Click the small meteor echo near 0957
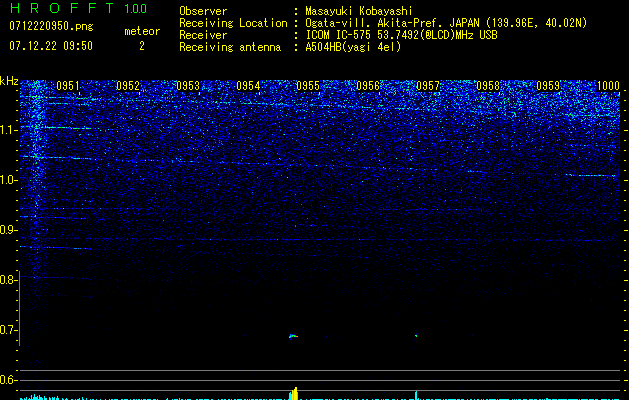The height and width of the screenshot is (400, 629). 416,335
